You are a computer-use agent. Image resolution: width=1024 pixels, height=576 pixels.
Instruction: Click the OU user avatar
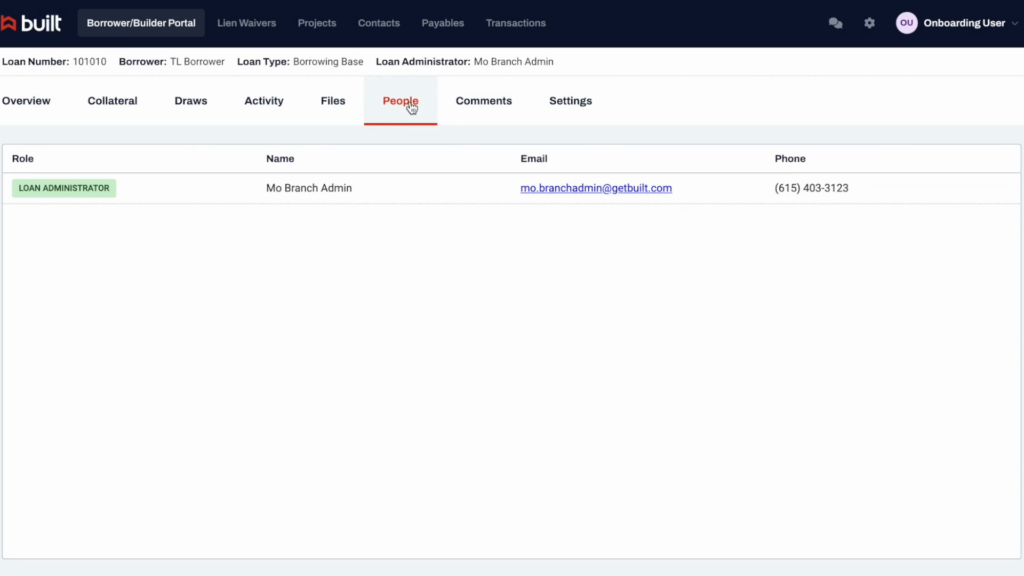(x=906, y=22)
